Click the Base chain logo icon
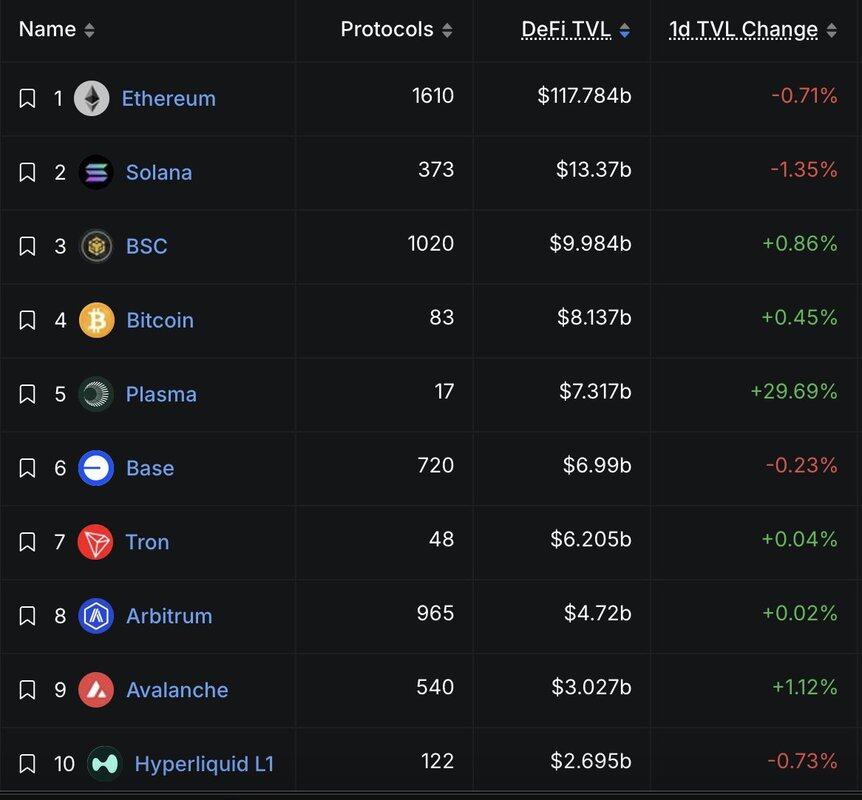 [x=96, y=468]
